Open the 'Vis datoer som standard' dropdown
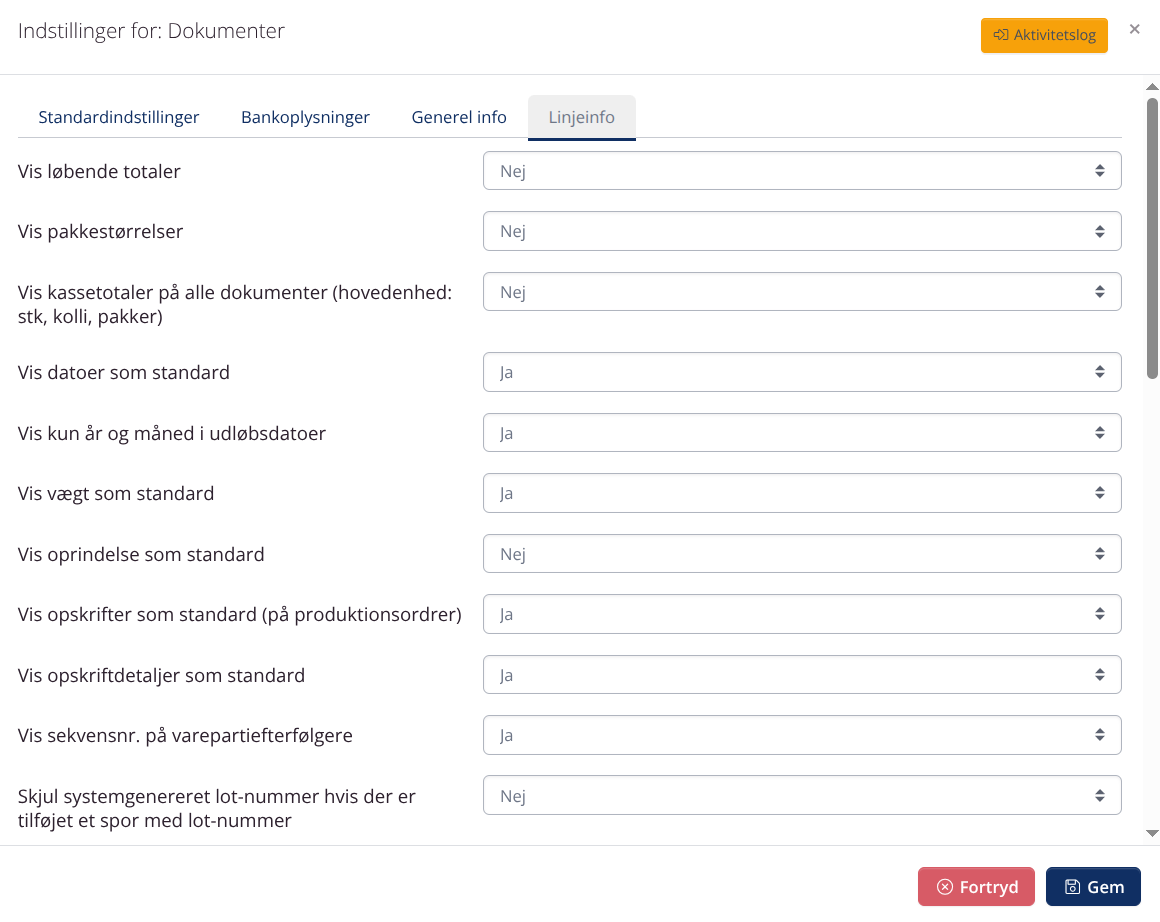Screen dimensions: 1160x922 (x=801, y=371)
